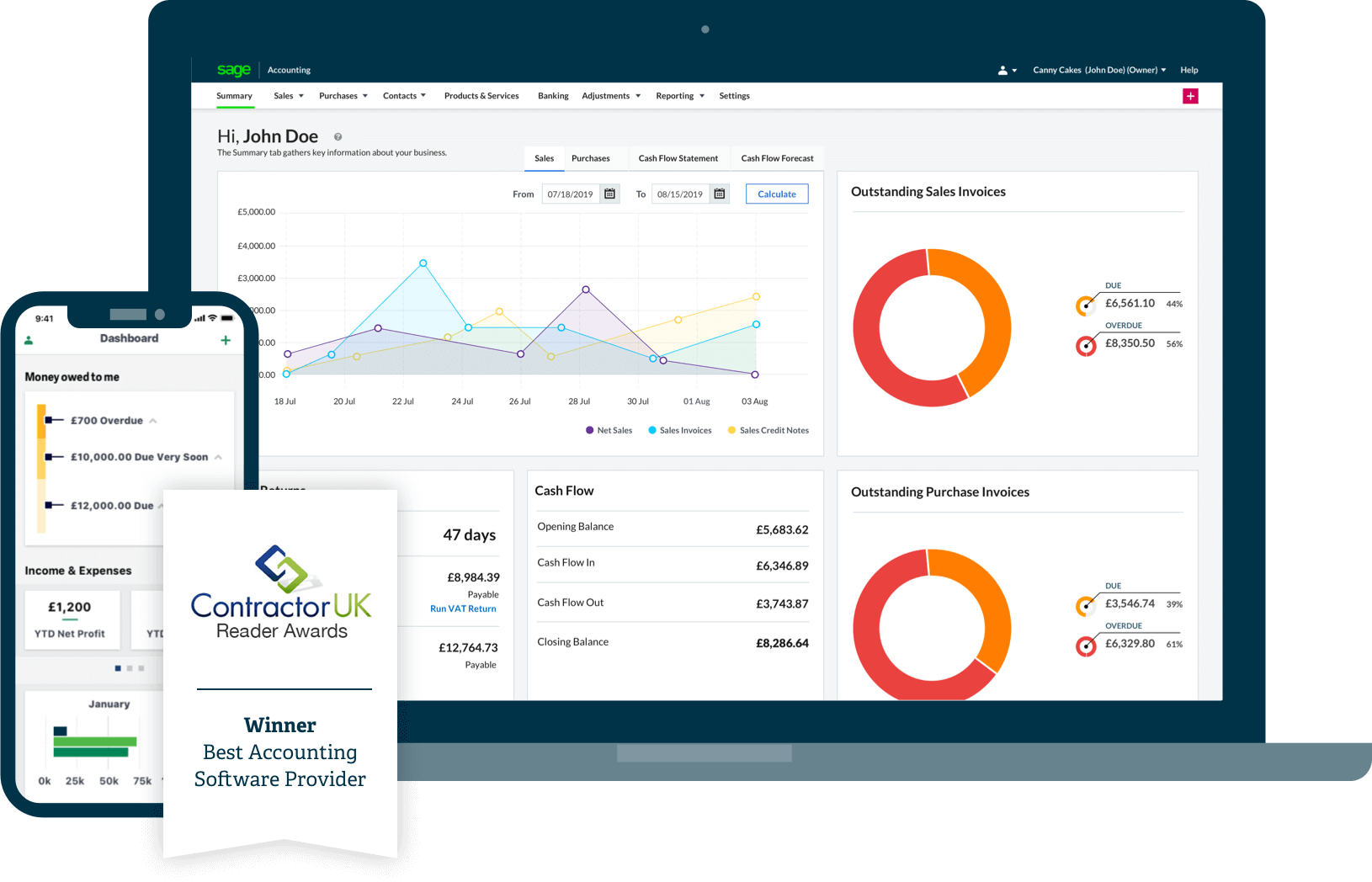Toggle the Net Sales legend series

pos(608,430)
